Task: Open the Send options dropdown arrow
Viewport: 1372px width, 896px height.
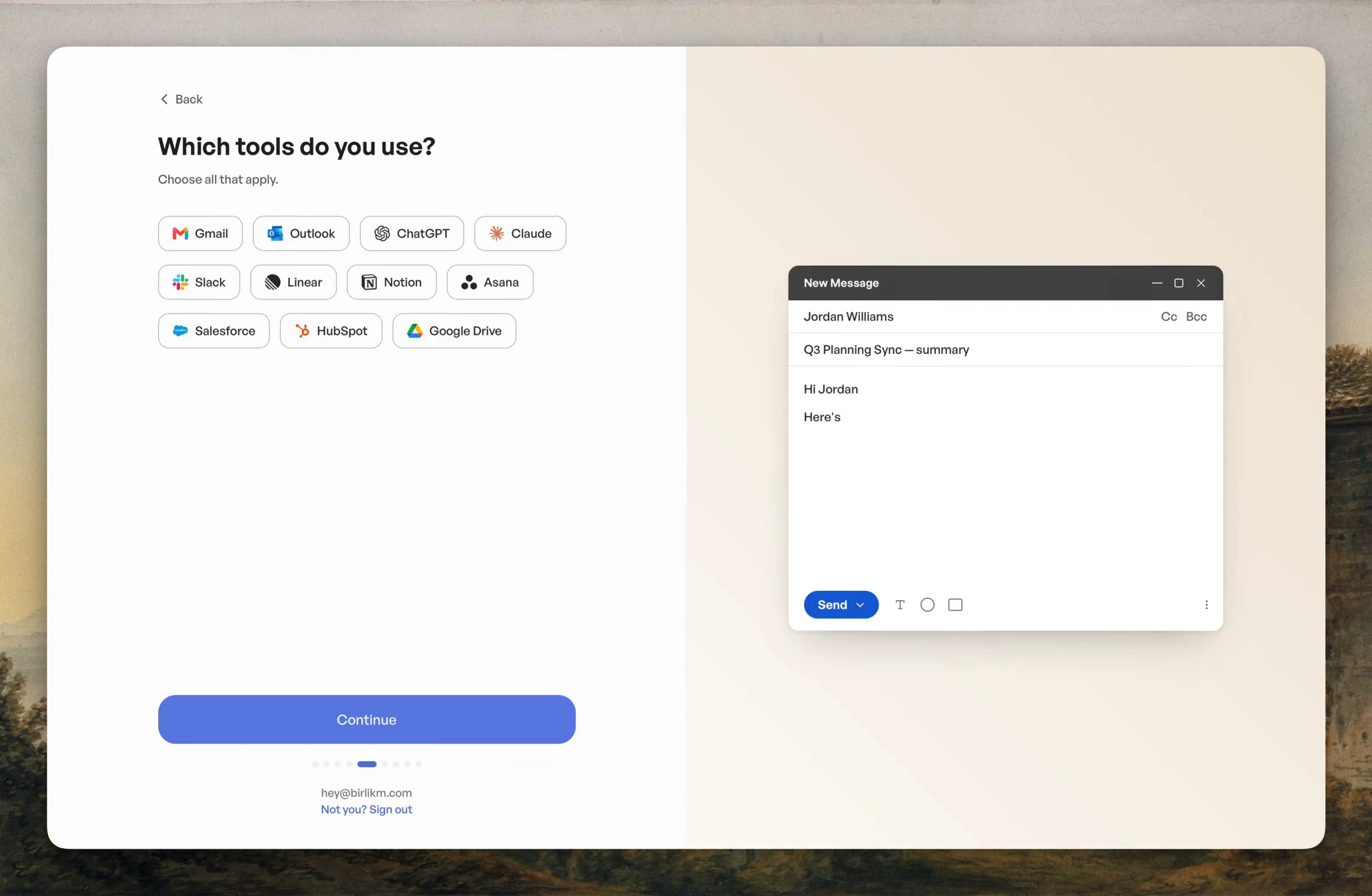Action: [861, 605]
